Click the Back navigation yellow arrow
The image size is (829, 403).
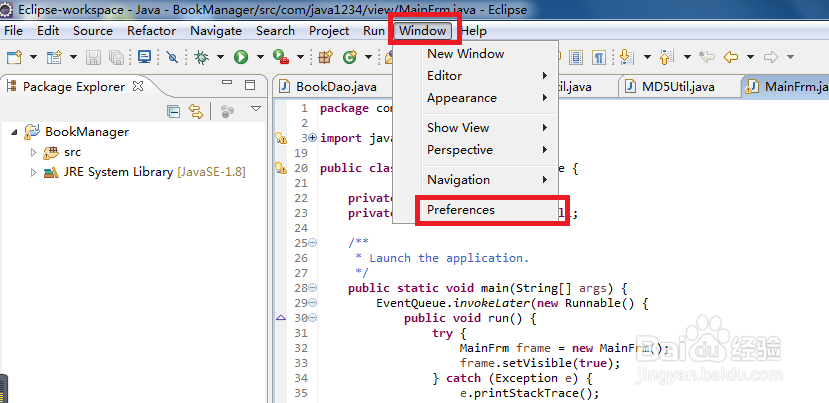pyautogui.click(x=731, y=57)
